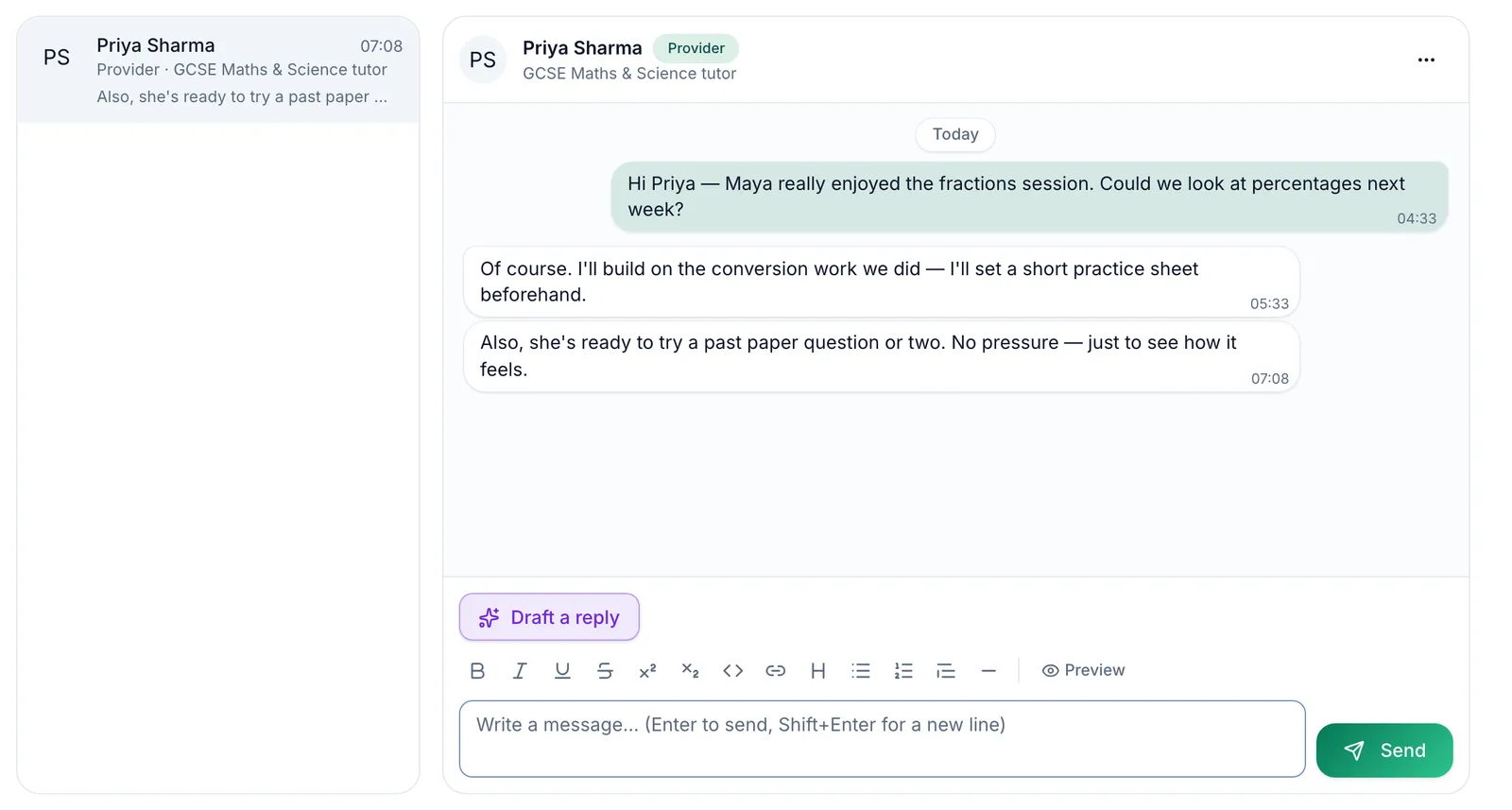This screenshot has height=810, width=1512.
Task: Select the reply about the practice sheet
Action: (x=882, y=282)
